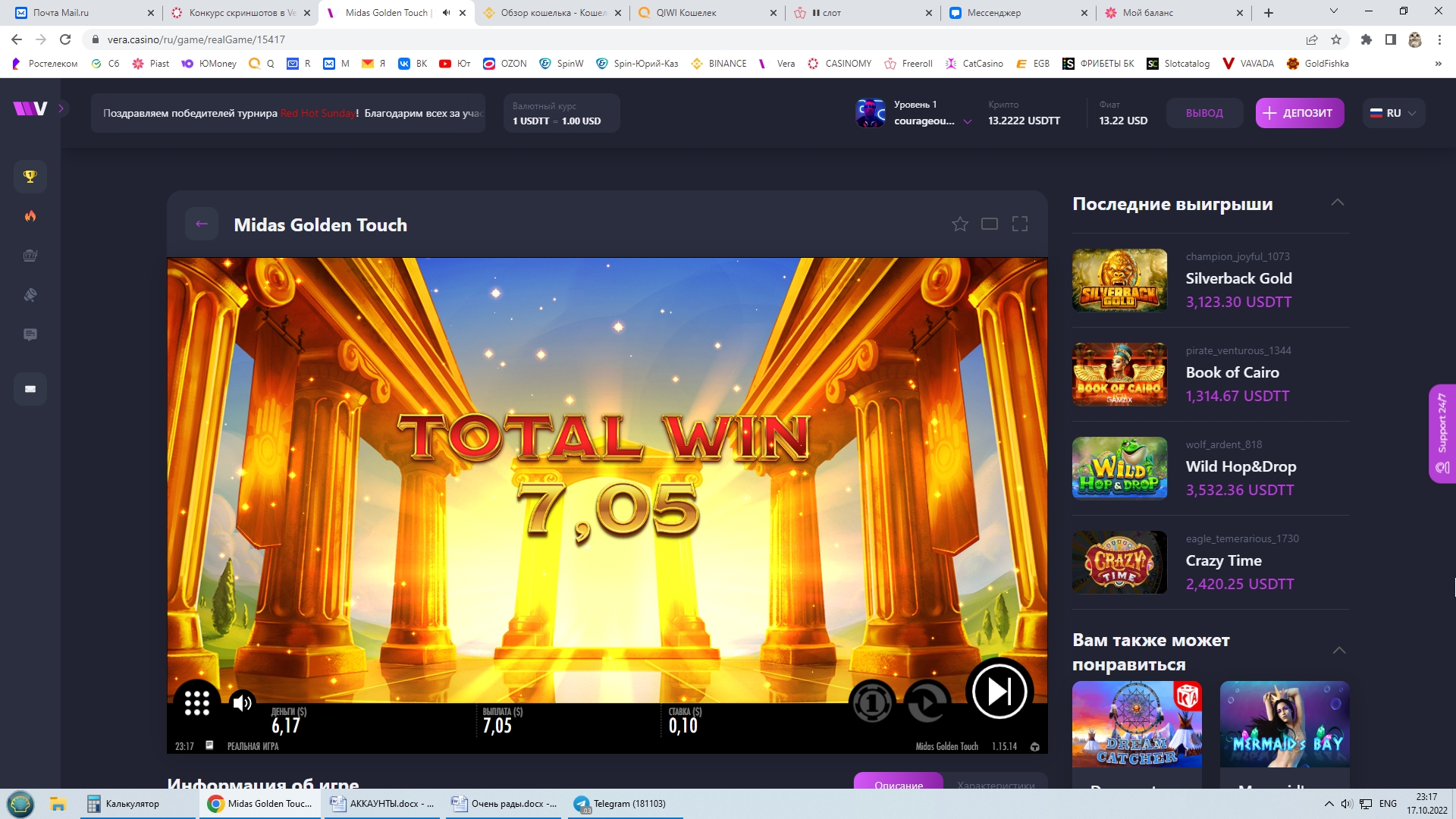Screen dimensions: 1456x819
Task: Open the chat bubble sidebar icon
Action: point(30,334)
